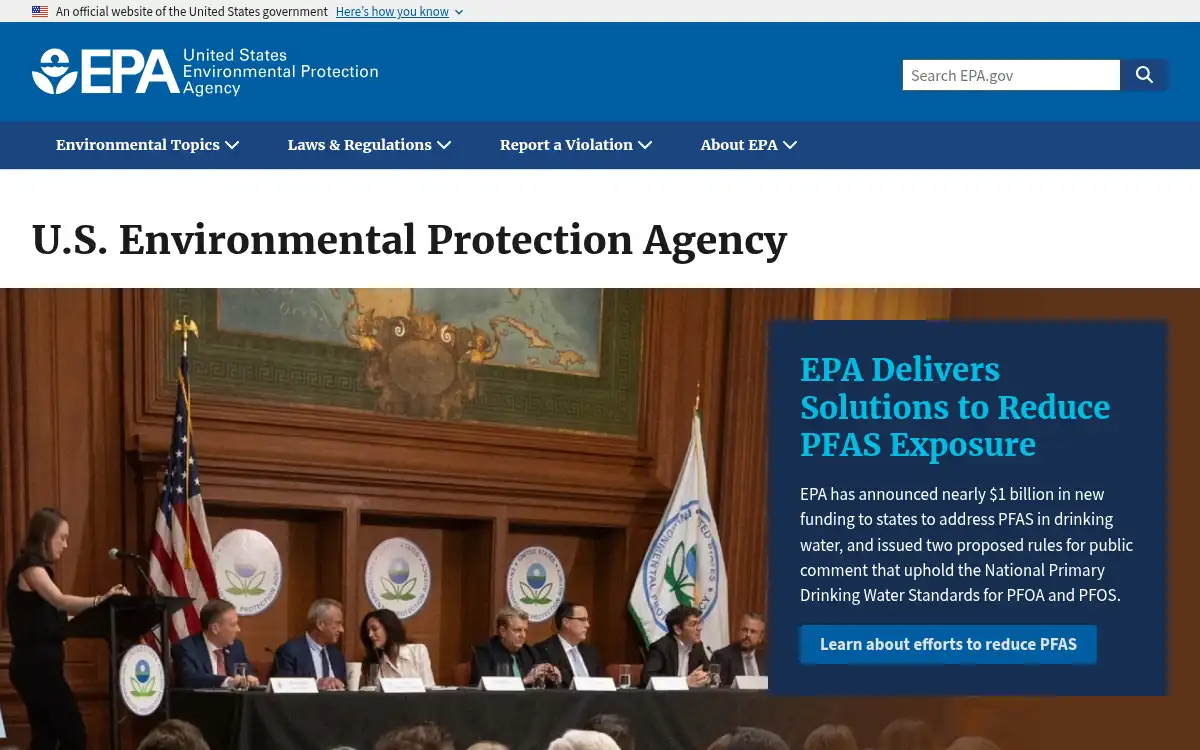Click the PFAS funding description paragraph
The width and height of the screenshot is (1200, 750).
966,545
